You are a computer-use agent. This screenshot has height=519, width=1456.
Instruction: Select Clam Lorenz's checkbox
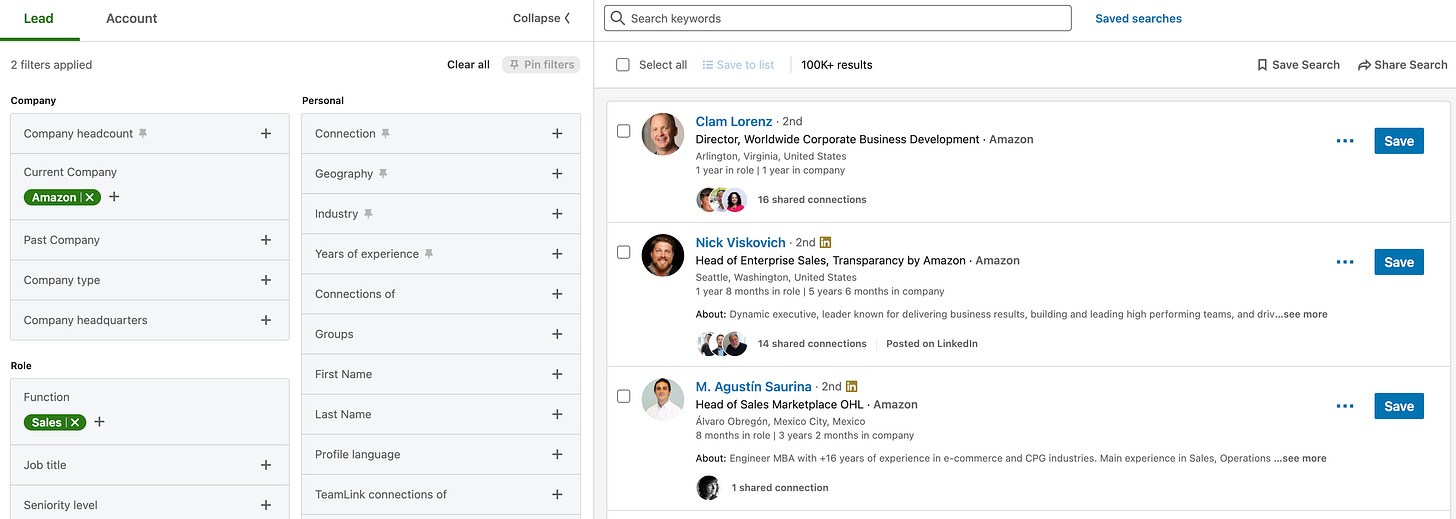pos(623,131)
